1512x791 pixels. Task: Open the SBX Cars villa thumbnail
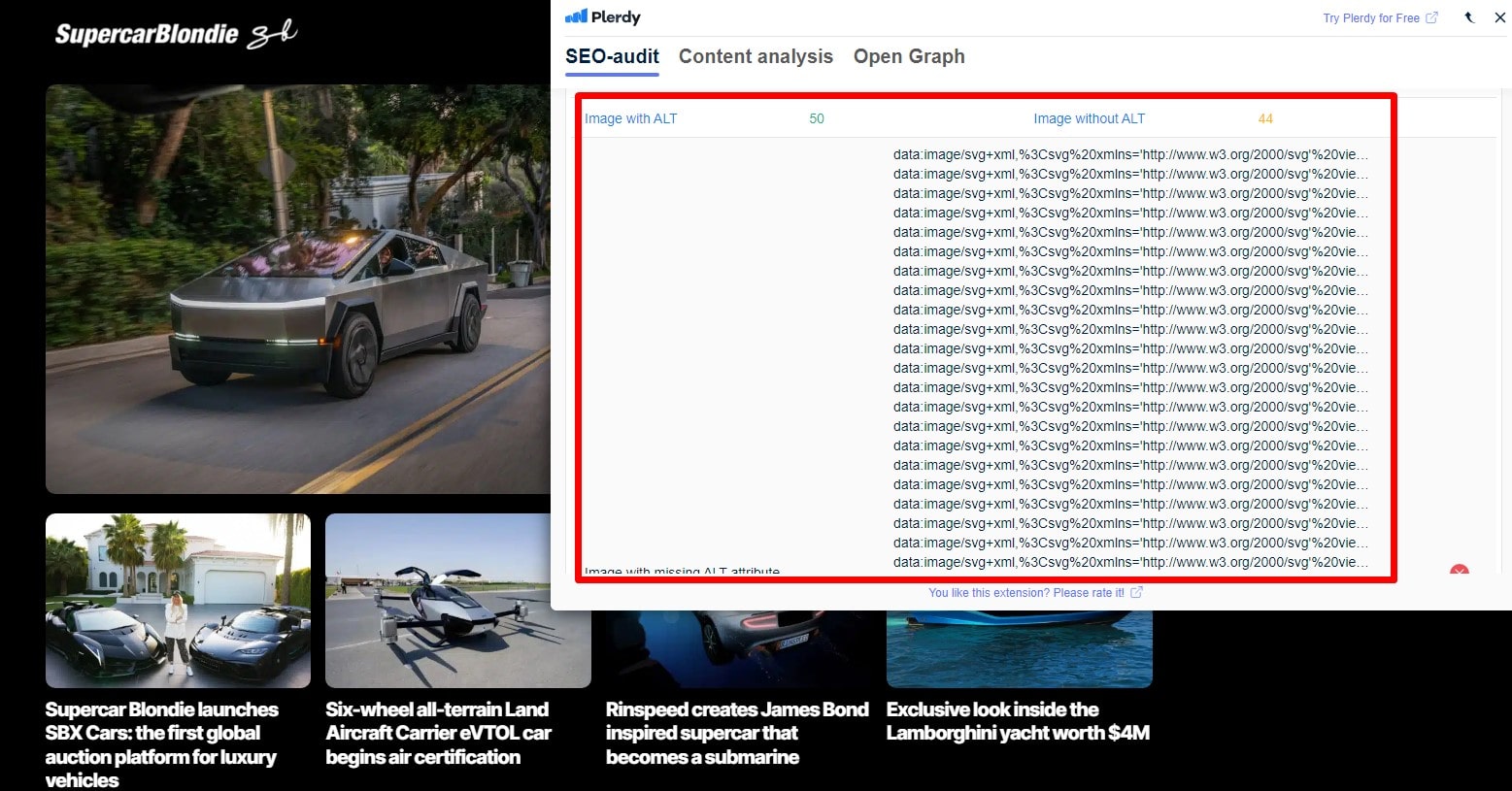tap(178, 601)
